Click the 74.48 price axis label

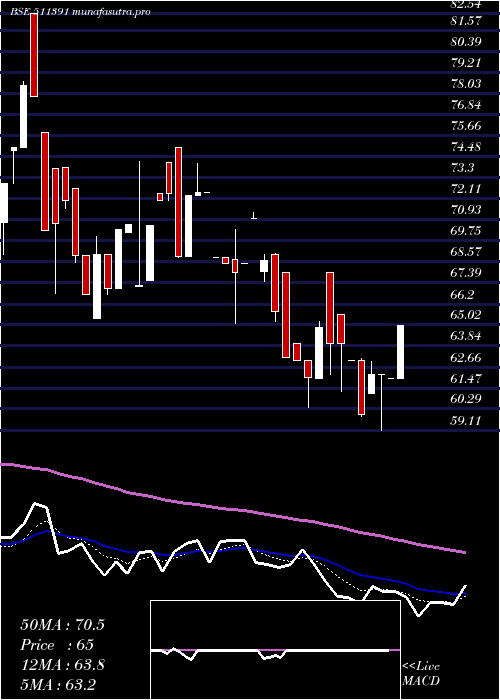tap(467, 146)
